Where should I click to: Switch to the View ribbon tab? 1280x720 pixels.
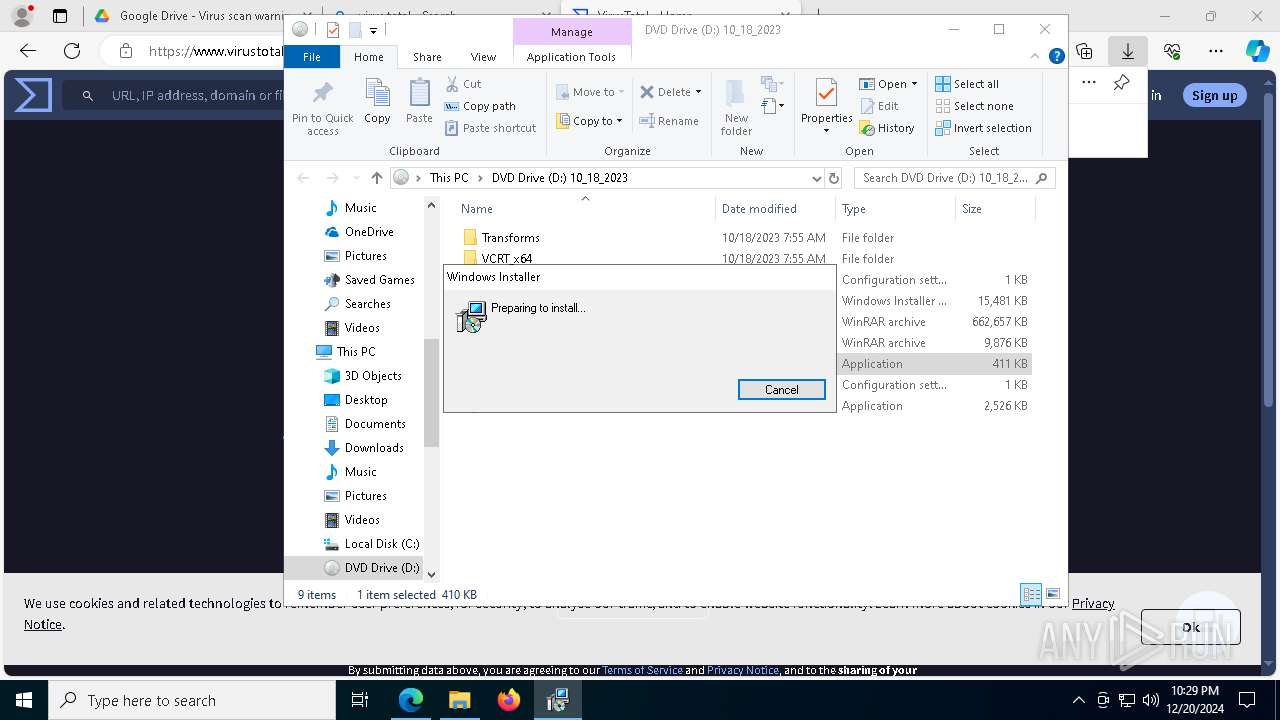pos(483,57)
